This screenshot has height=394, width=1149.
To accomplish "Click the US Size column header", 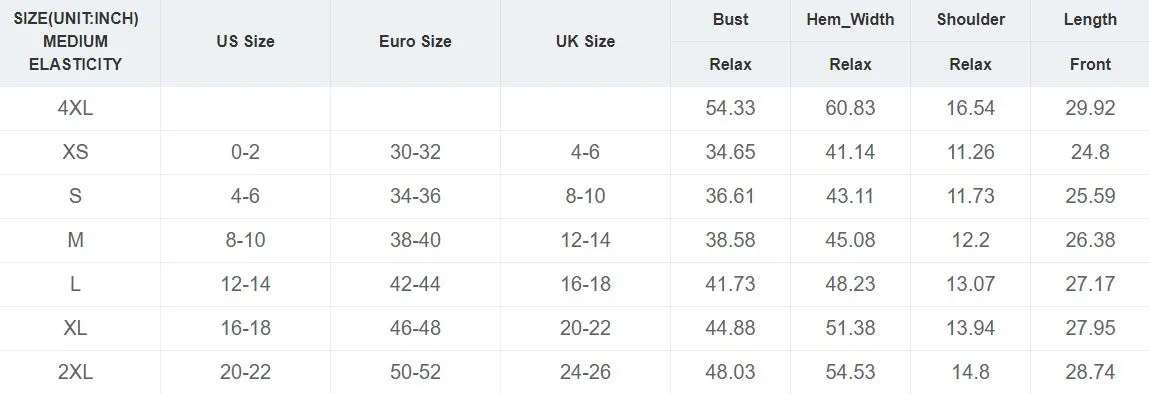I will pyautogui.click(x=245, y=42).
